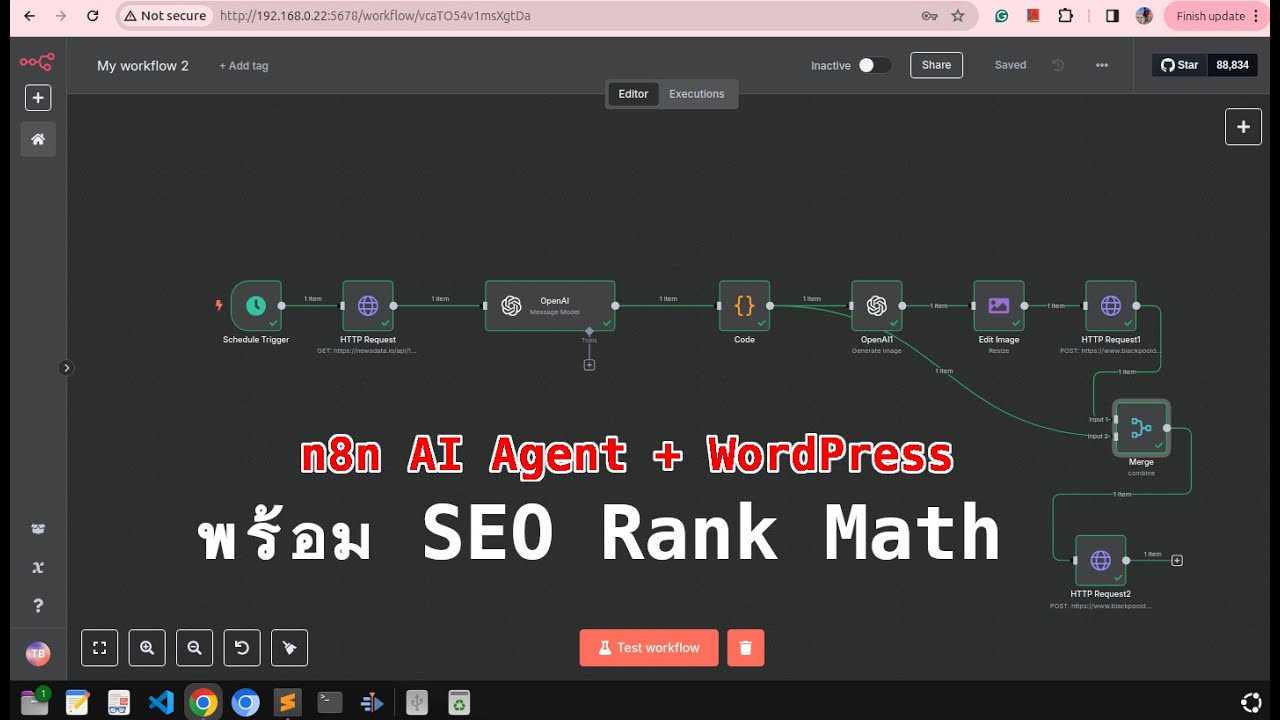The width and height of the screenshot is (1280, 720).
Task: Click the Test workflow button
Action: pos(649,648)
